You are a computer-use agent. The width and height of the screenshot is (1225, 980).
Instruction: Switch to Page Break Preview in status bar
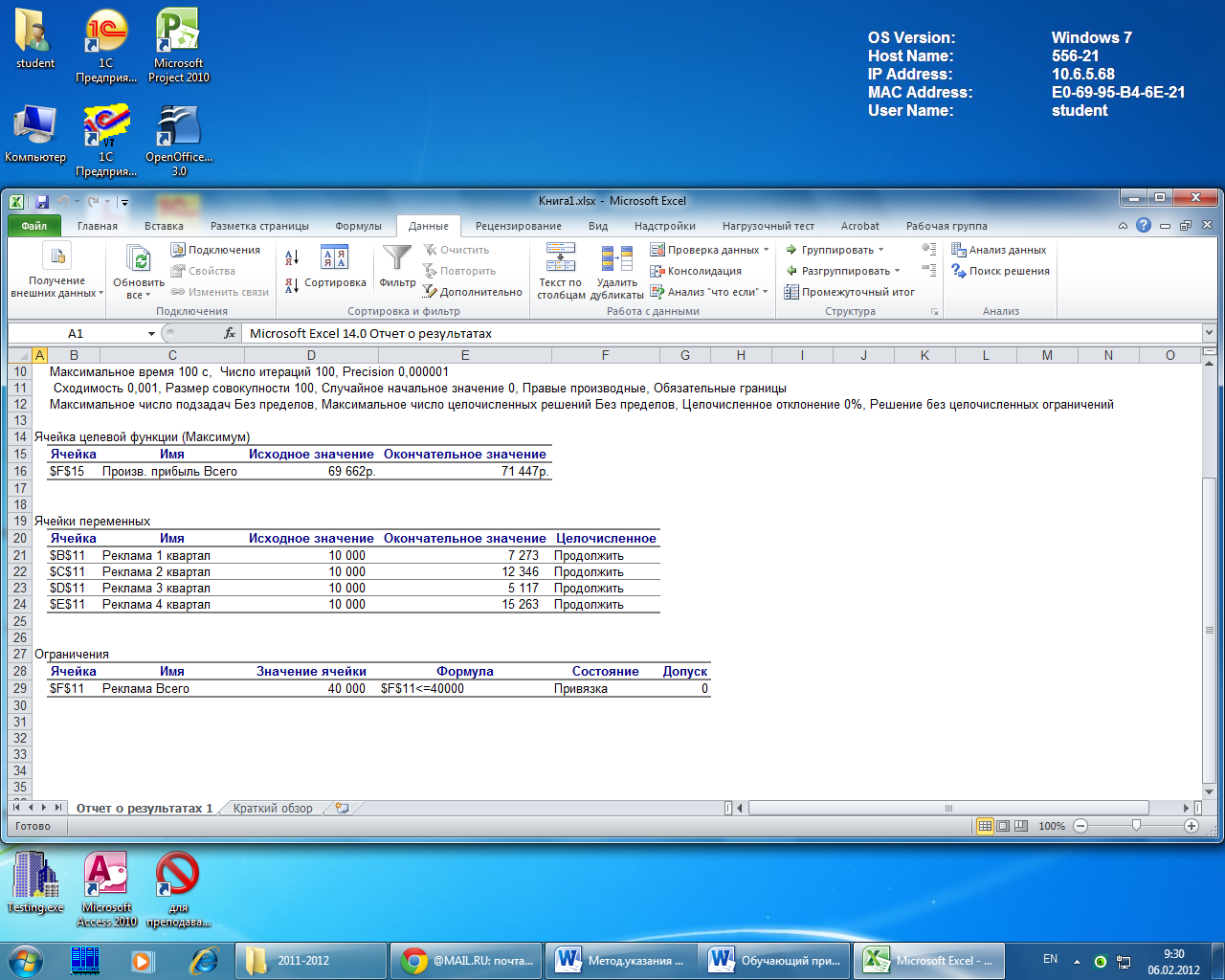(1021, 826)
